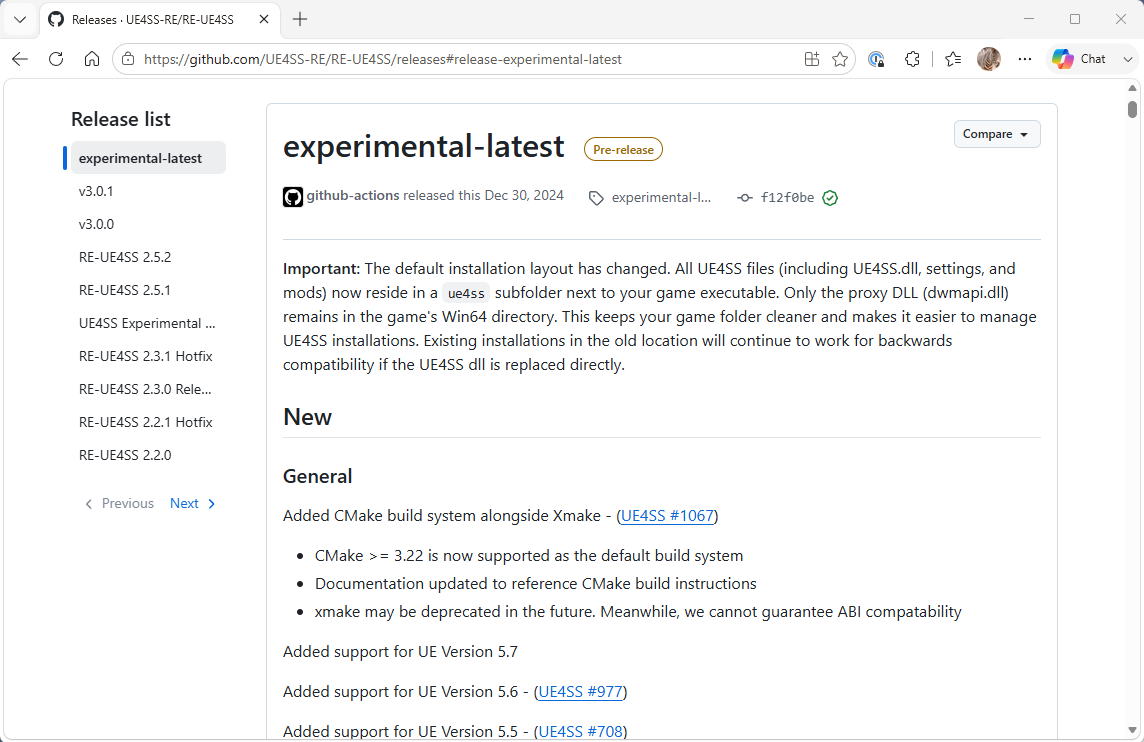
Task: Click the page scrollbar up arrow
Action: (x=1132, y=88)
